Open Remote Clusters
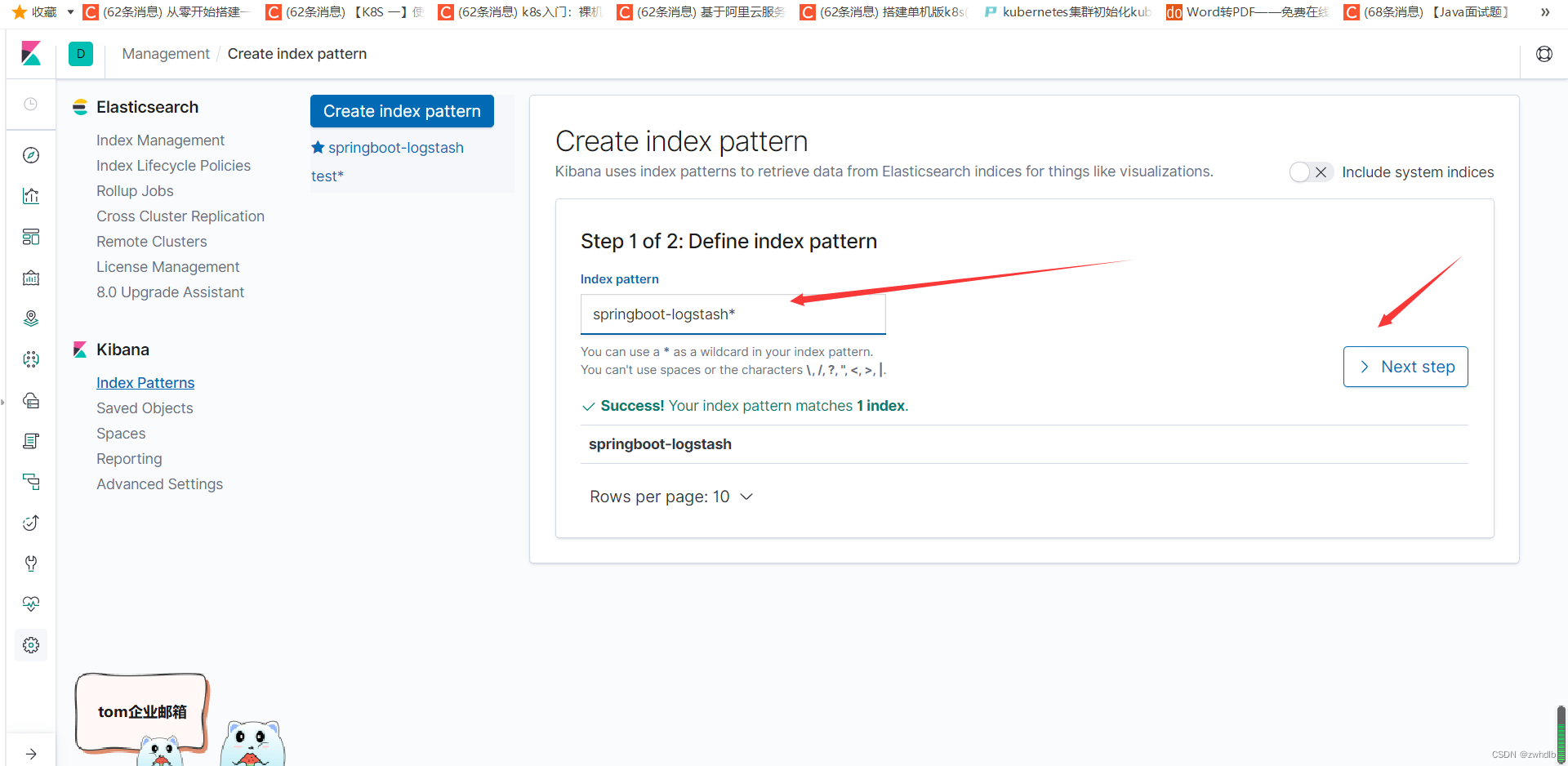The image size is (1568, 766). (152, 242)
